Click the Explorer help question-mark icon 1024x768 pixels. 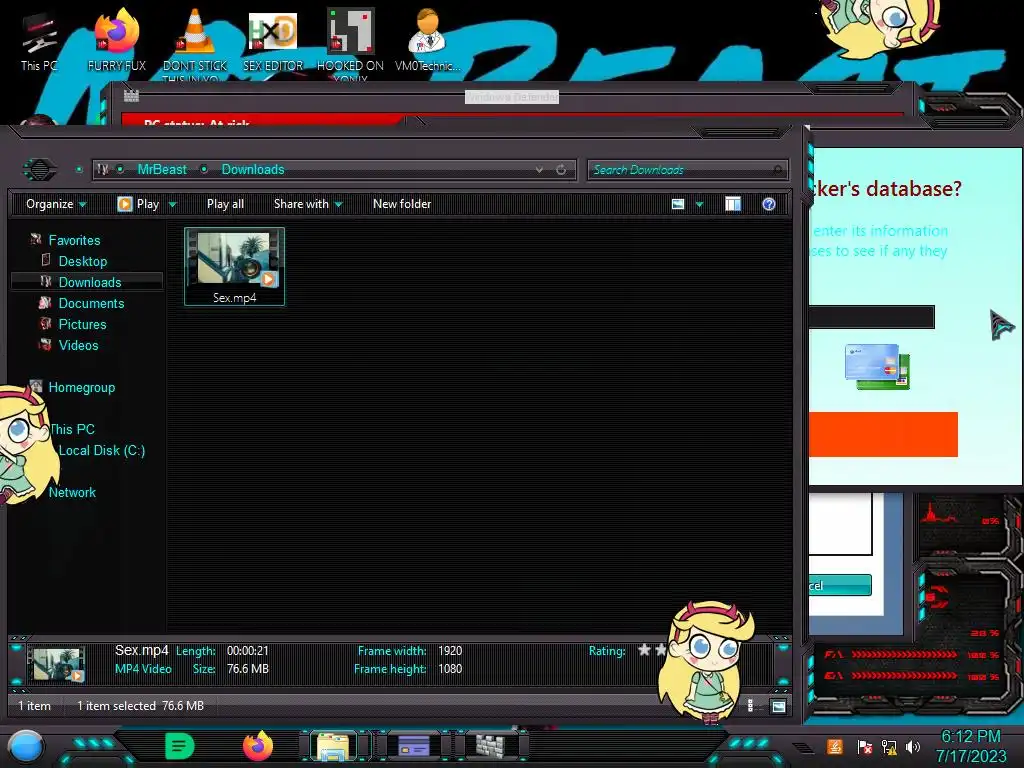pos(769,204)
